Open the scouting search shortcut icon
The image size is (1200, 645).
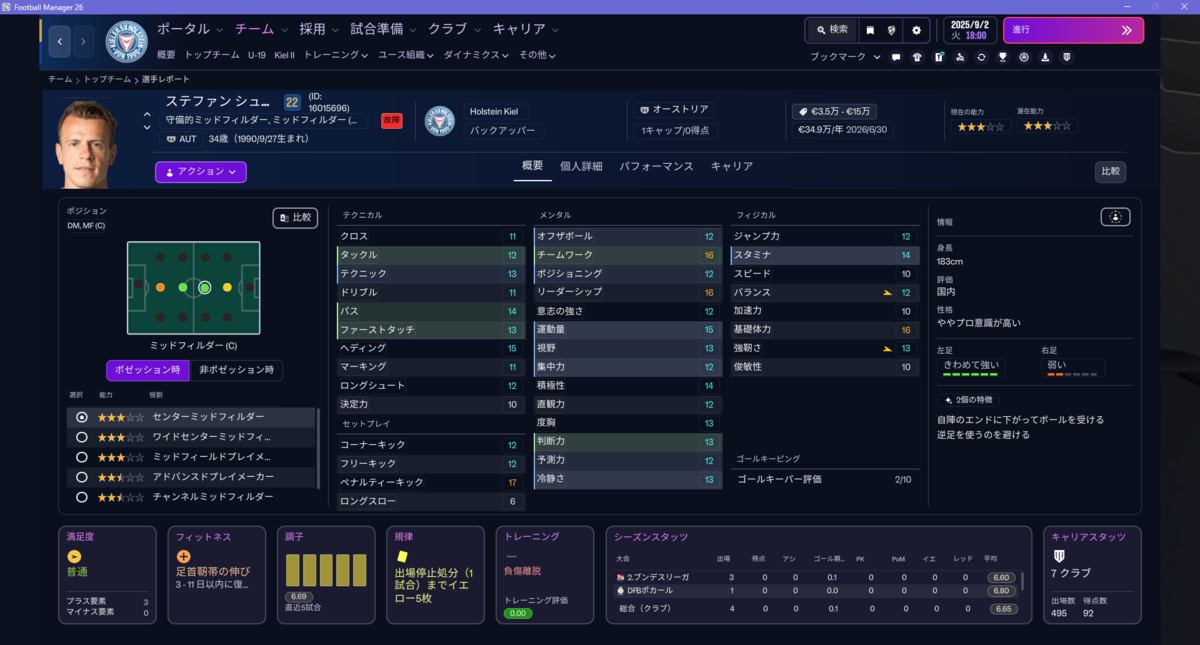(x=960, y=57)
